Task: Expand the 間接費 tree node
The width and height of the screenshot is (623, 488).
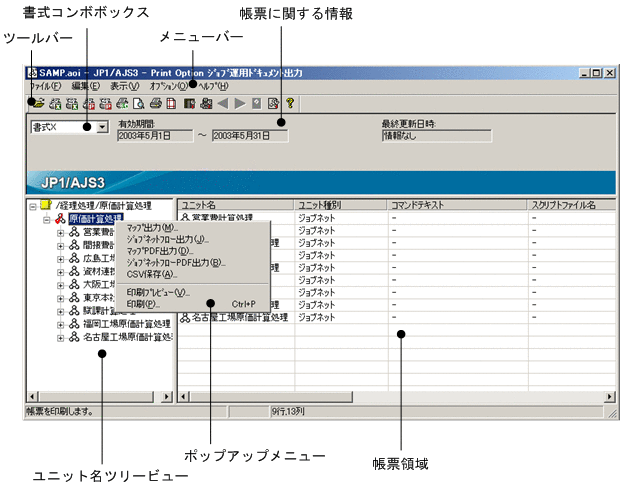Action: (60, 246)
